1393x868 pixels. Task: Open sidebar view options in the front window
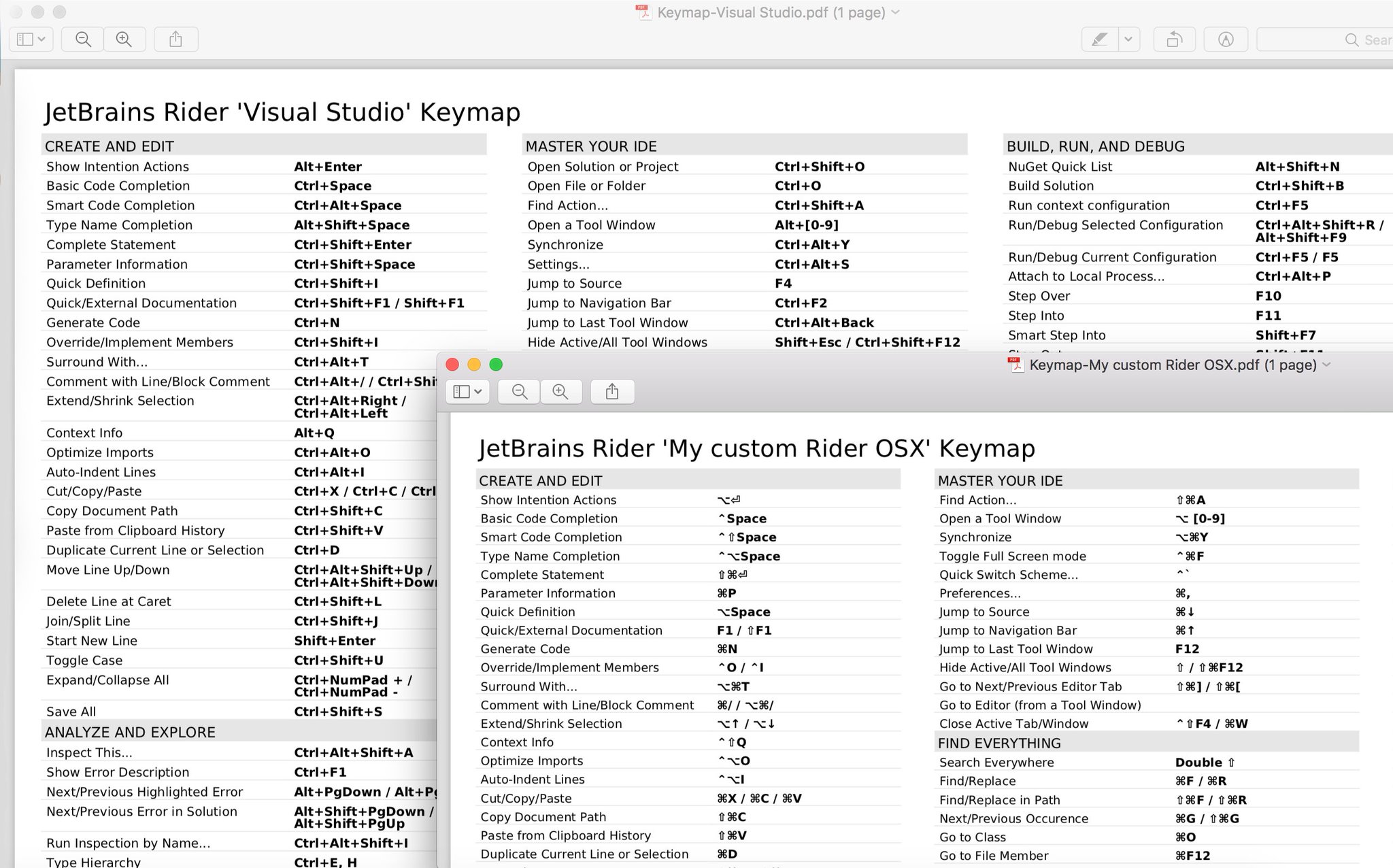point(478,392)
